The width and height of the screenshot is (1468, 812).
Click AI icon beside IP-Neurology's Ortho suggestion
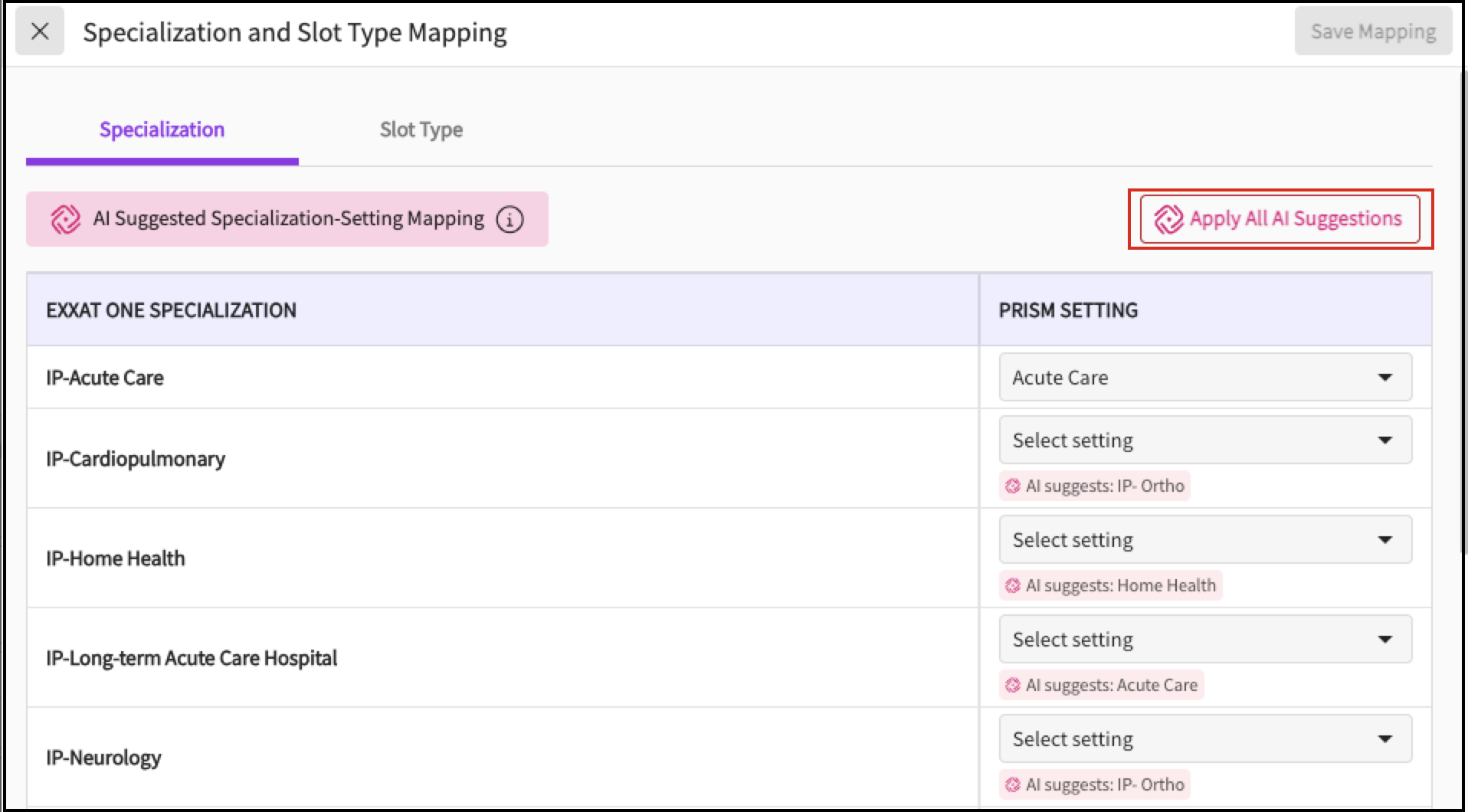1013,784
